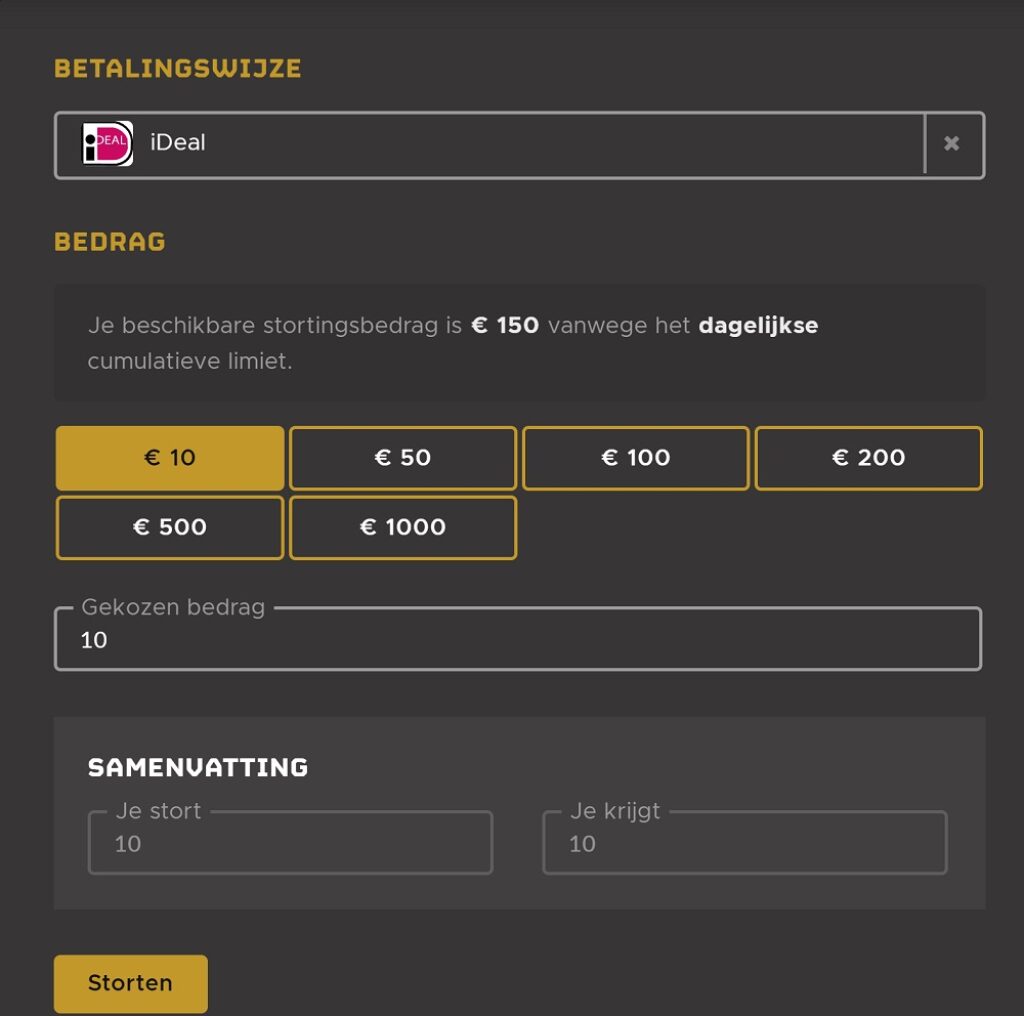This screenshot has height=1016, width=1024.
Task: Click the daily limit notice message
Action: click(450, 342)
